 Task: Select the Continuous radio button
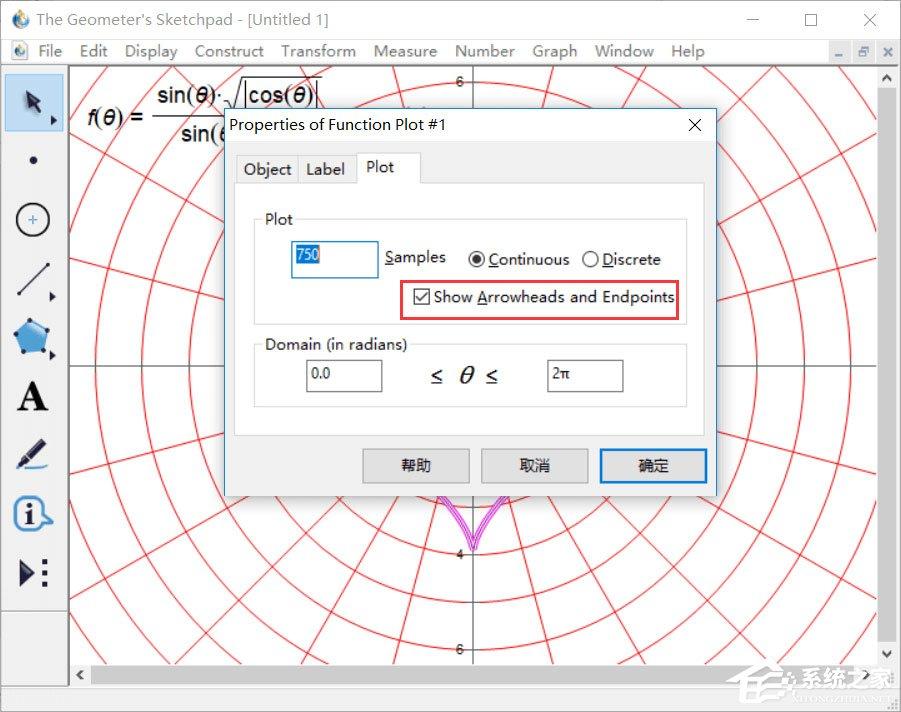pos(477,260)
